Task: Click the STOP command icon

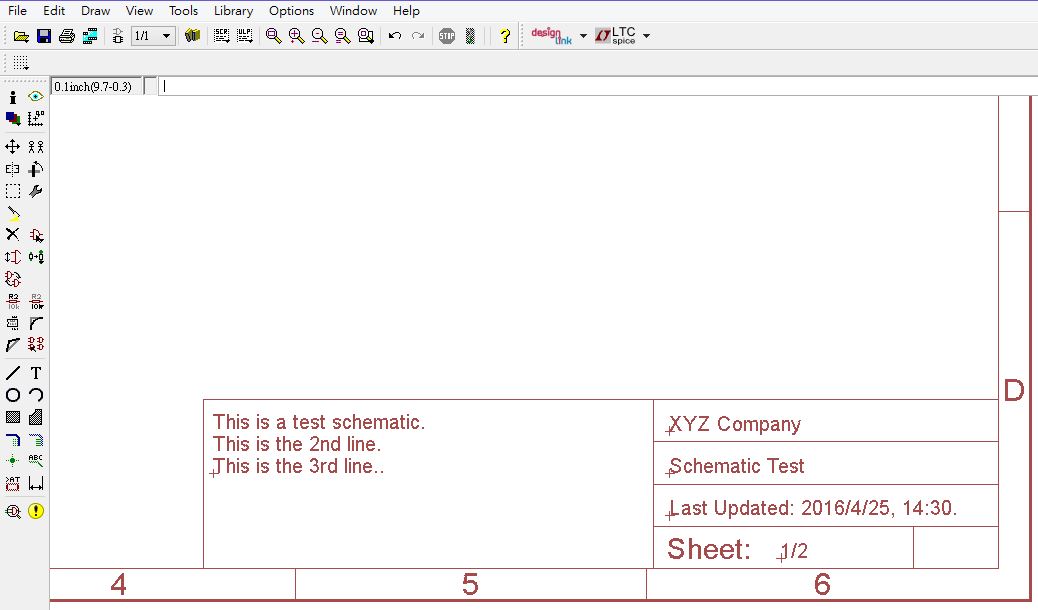Action: point(447,36)
